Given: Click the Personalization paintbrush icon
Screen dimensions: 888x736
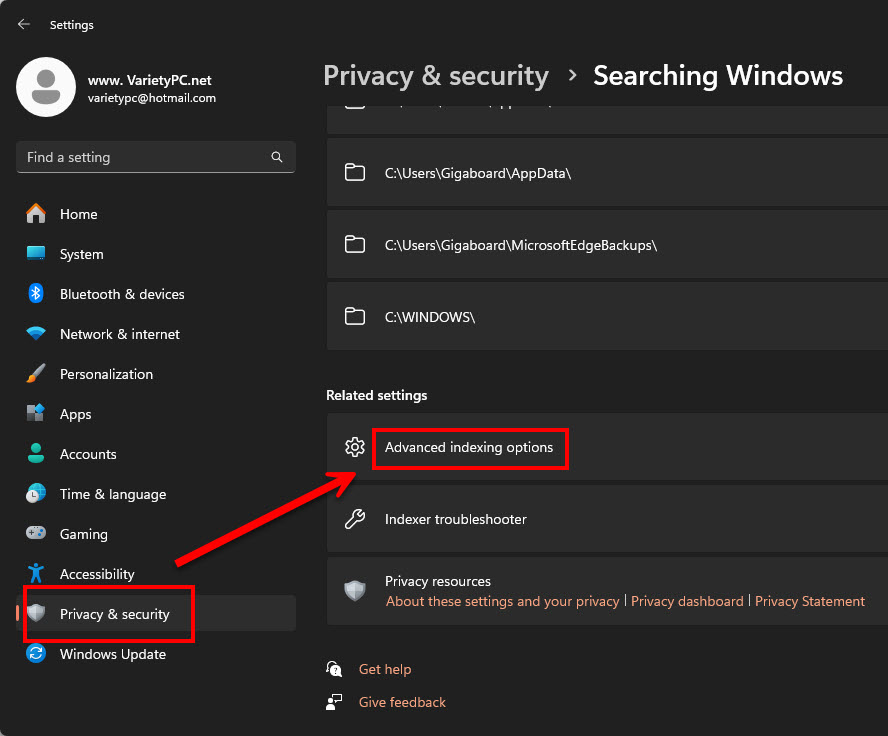Looking at the screenshot, I should click(x=36, y=373).
